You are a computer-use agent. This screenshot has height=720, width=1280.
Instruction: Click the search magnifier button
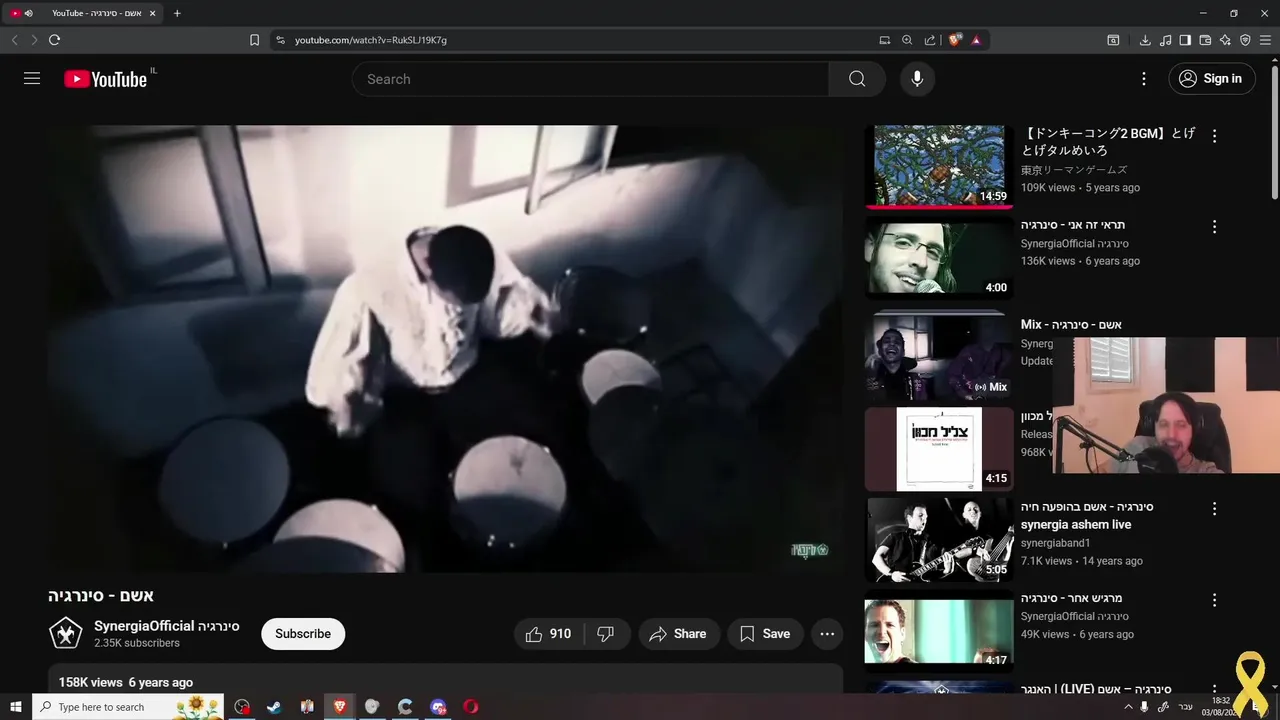(x=857, y=79)
